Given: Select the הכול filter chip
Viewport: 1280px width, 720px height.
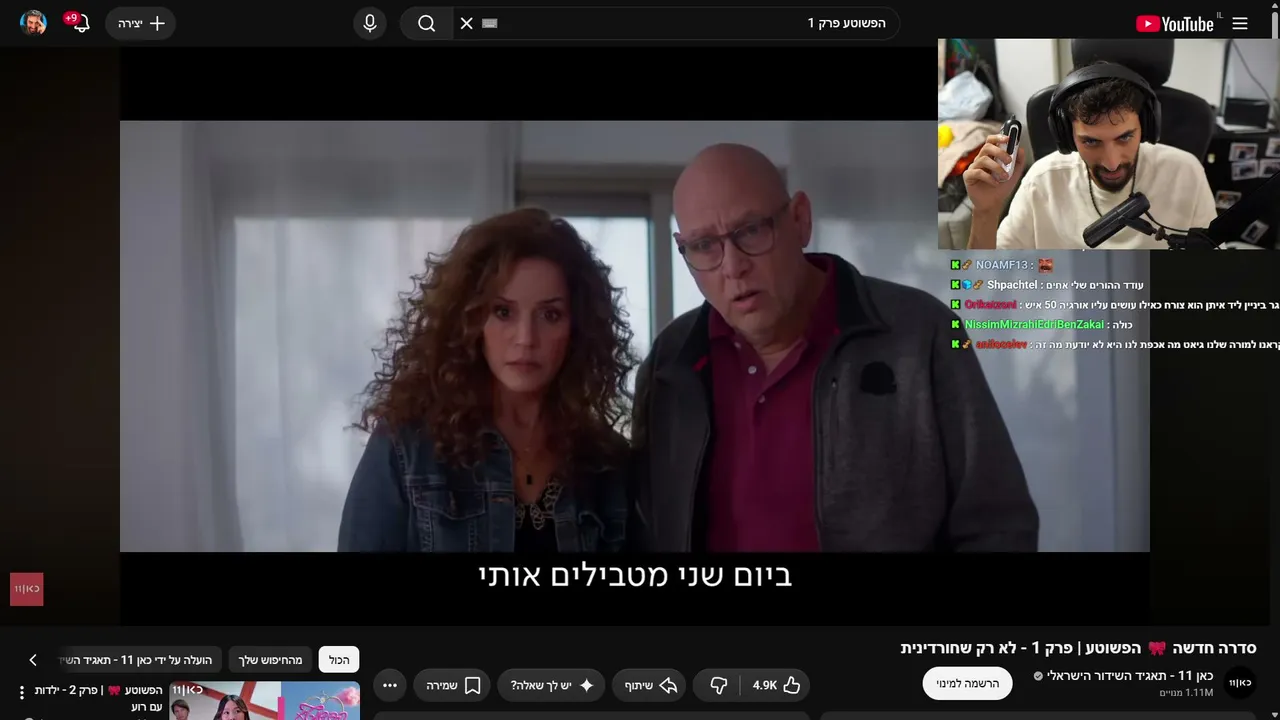Looking at the screenshot, I should point(339,660).
